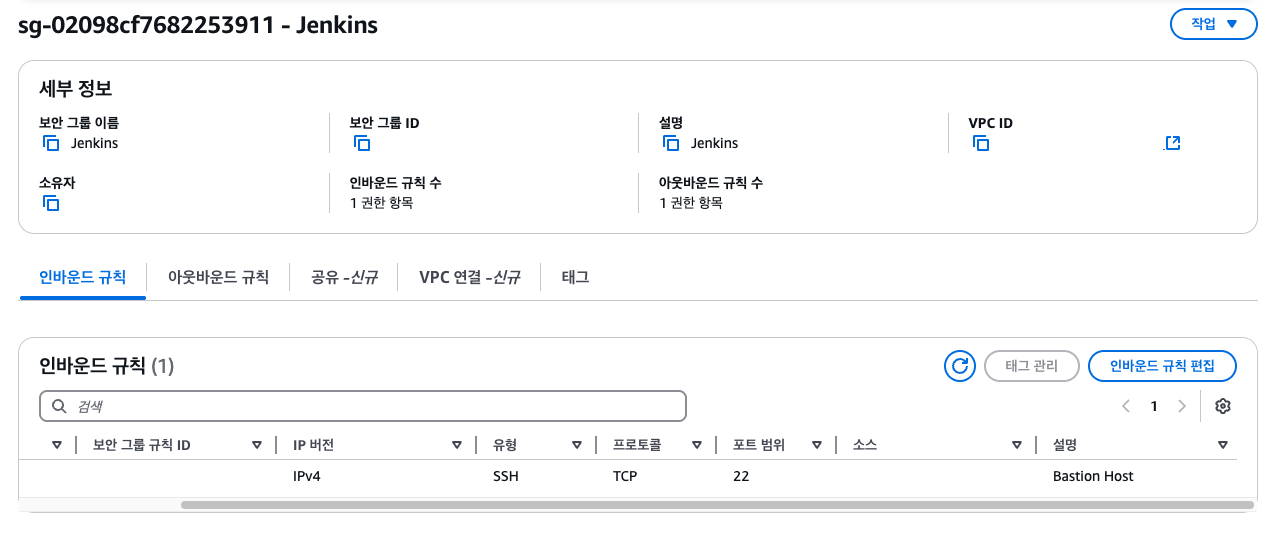The image size is (1278, 535).
Task: Open VPC ID external link icon
Action: 1173,143
